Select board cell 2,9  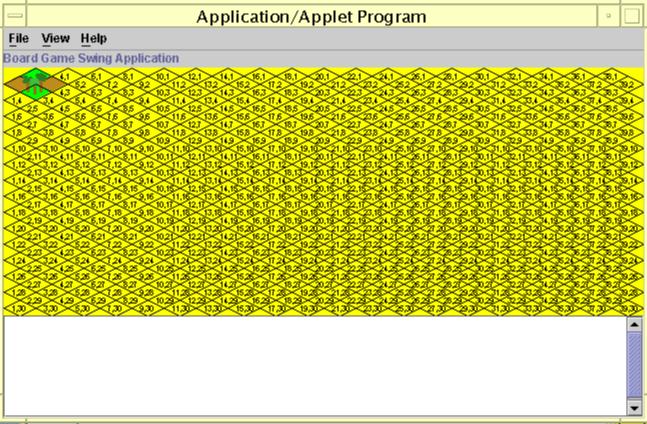[35, 140]
